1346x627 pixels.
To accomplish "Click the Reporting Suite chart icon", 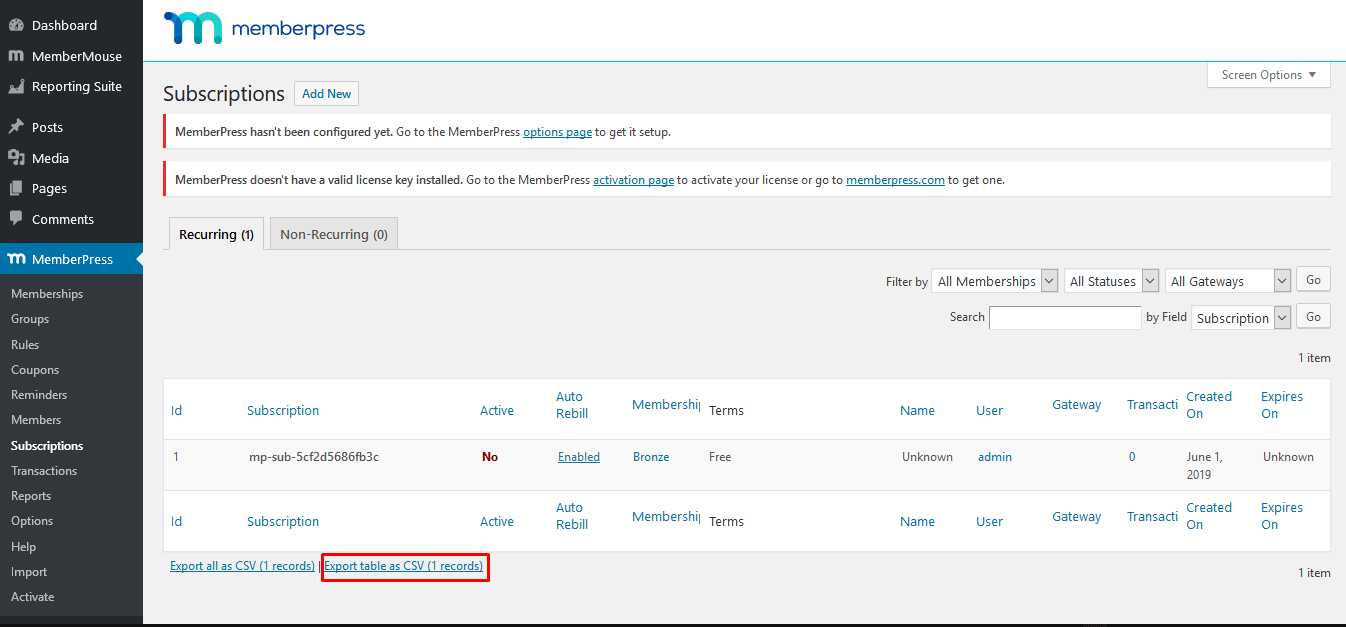I will tap(16, 87).
